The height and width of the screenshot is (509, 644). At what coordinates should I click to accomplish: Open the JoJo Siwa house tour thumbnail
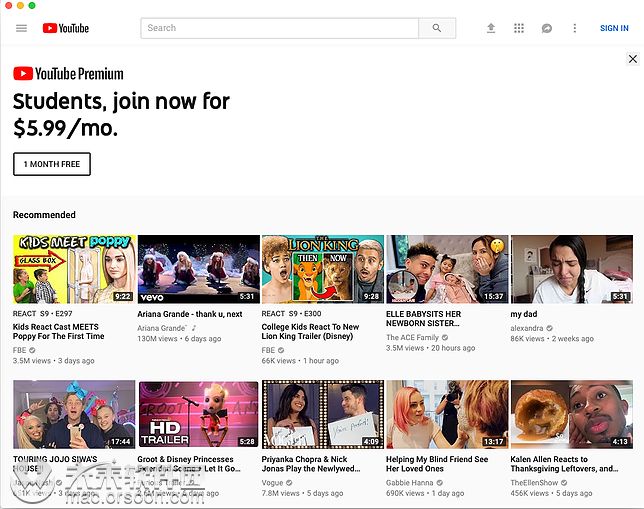click(74, 414)
